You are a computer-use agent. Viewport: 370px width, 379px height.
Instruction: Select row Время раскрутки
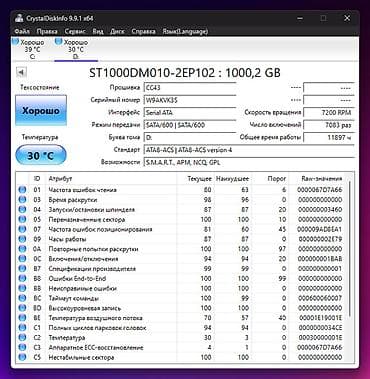click(x=181, y=199)
